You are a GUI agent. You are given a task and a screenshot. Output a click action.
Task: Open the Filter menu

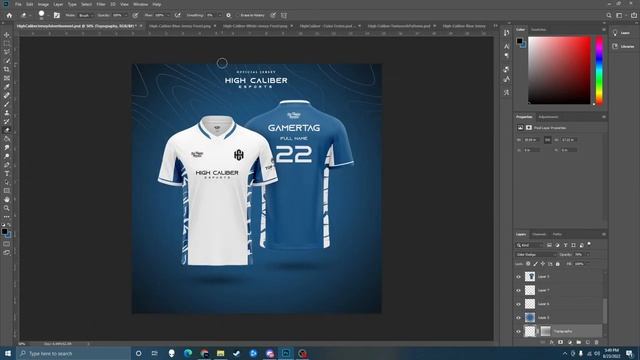(x=101, y=4)
